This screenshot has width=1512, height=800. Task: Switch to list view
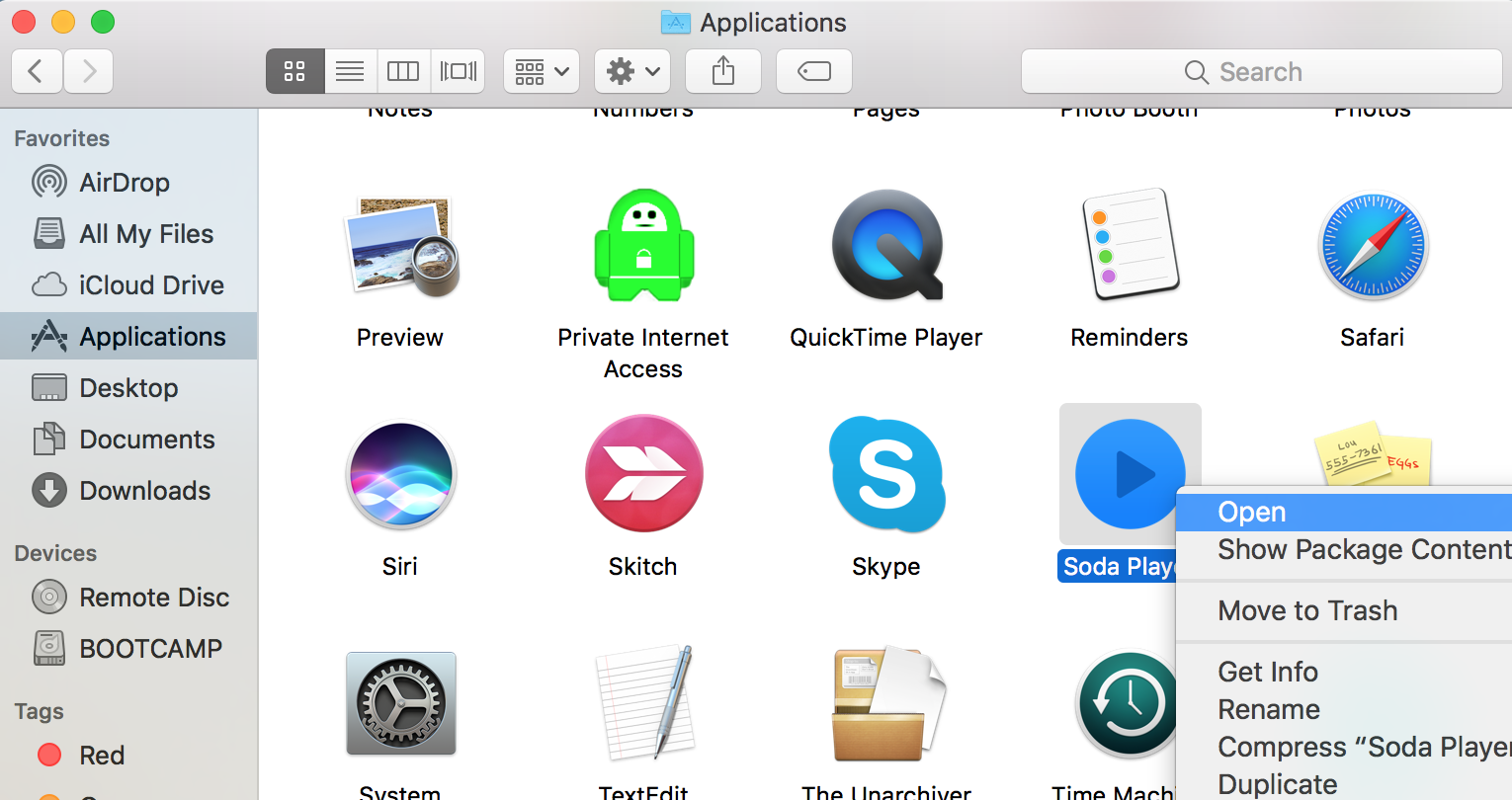point(350,71)
